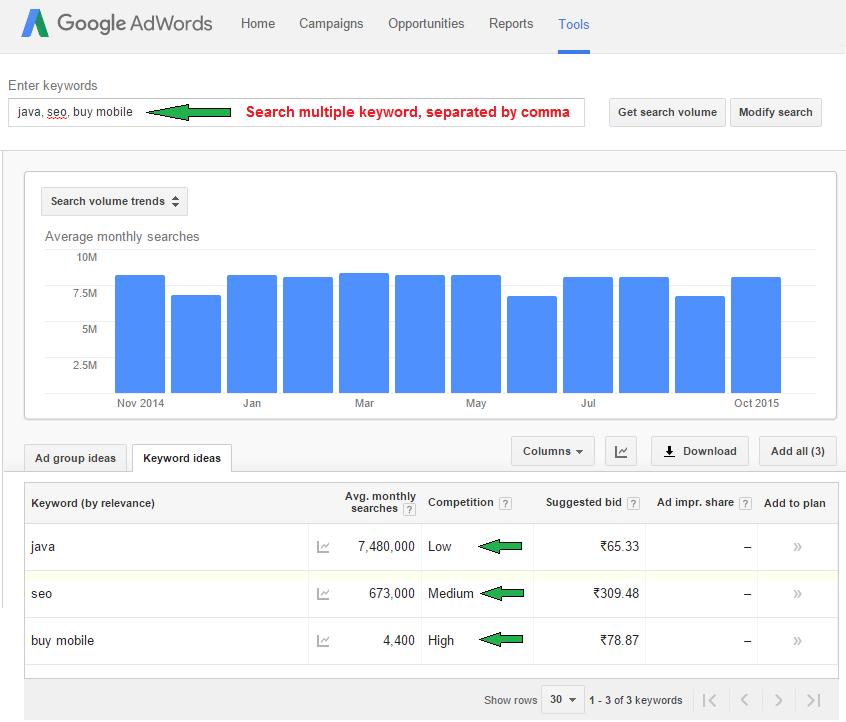Open help icon next to Competition
846x722 pixels.
point(506,503)
